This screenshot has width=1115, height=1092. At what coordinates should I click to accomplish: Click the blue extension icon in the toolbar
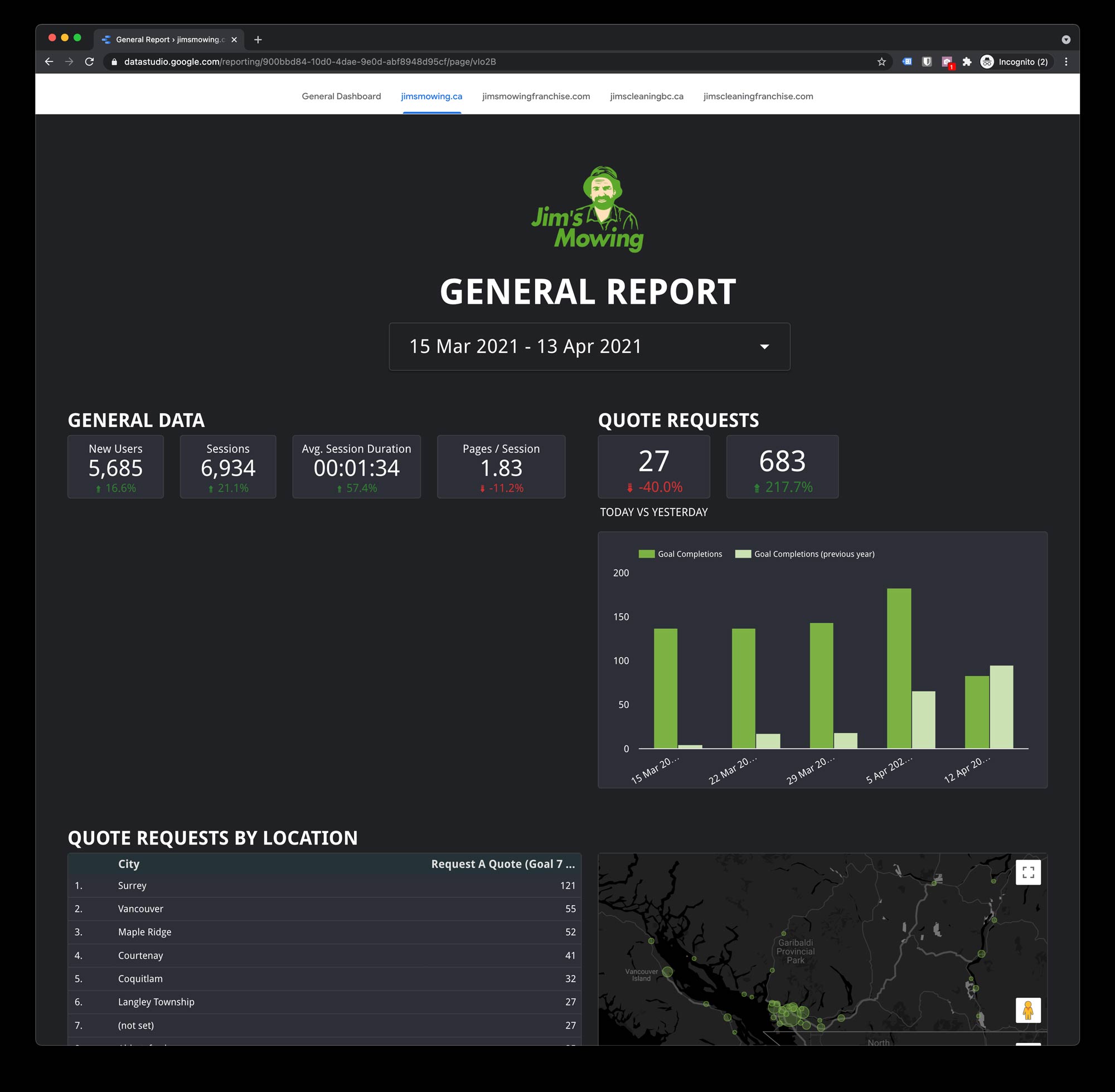[907, 62]
